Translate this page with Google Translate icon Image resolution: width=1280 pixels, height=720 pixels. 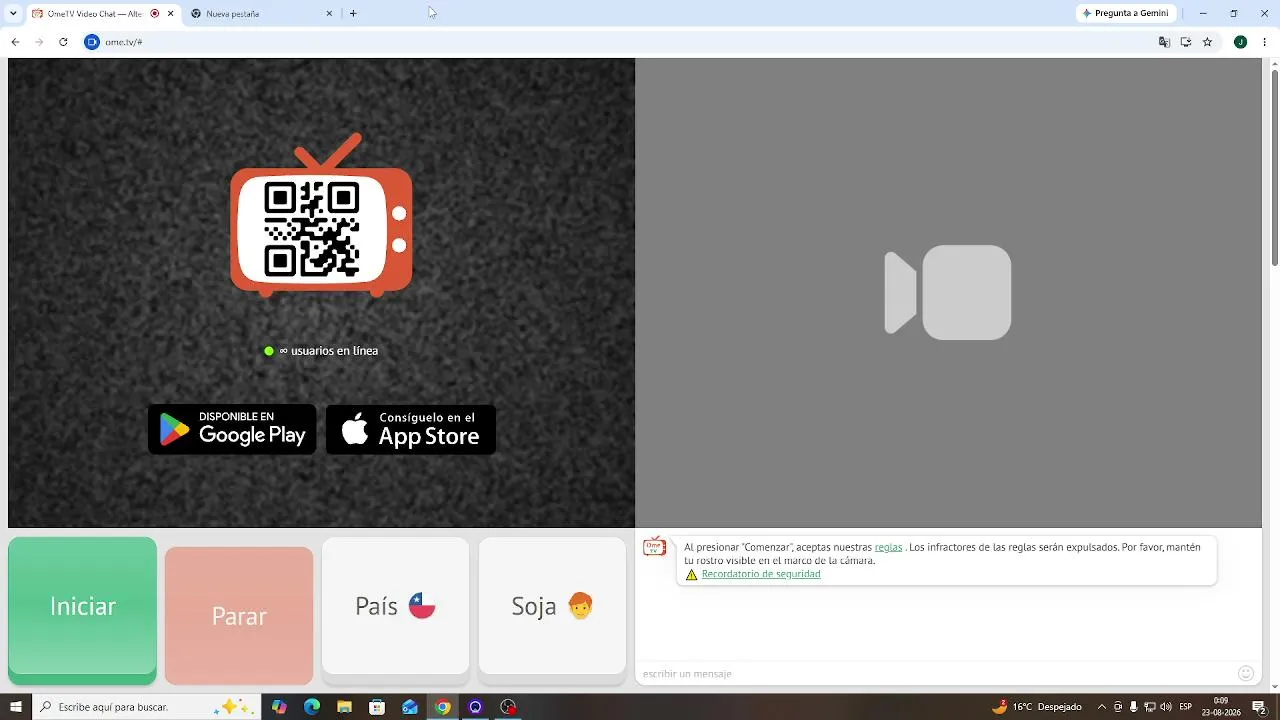(1164, 42)
